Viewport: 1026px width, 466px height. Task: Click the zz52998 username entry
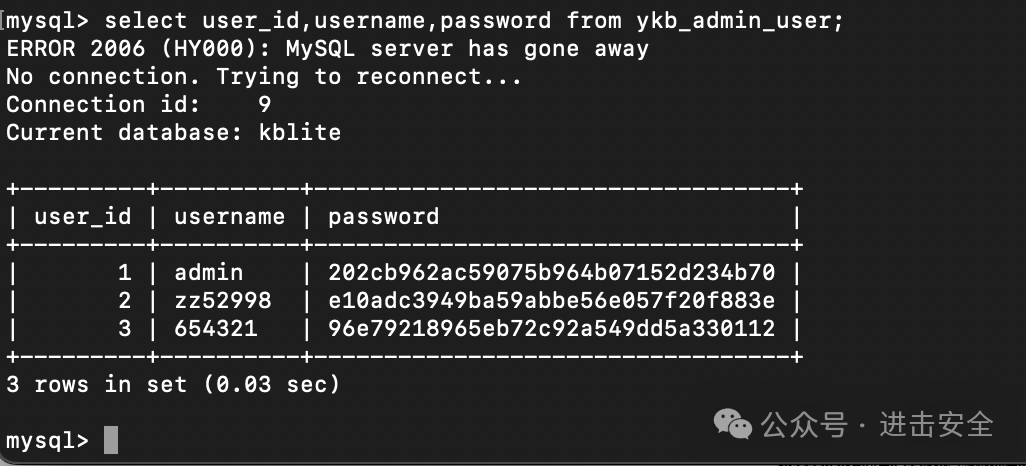(x=222, y=300)
